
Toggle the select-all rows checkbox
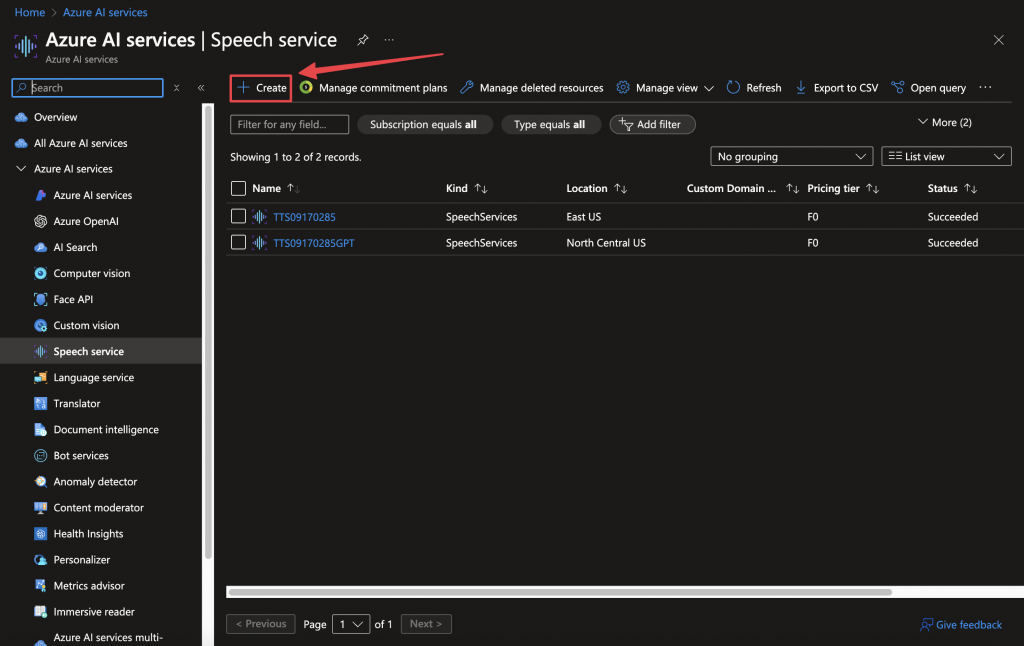(x=238, y=189)
